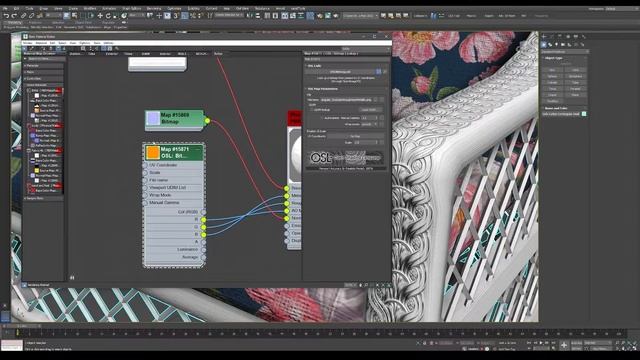Image resolution: width=640 pixels, height=360 pixels.
Task: Switch to Hierarchy tab in command panel
Action: coord(560,37)
